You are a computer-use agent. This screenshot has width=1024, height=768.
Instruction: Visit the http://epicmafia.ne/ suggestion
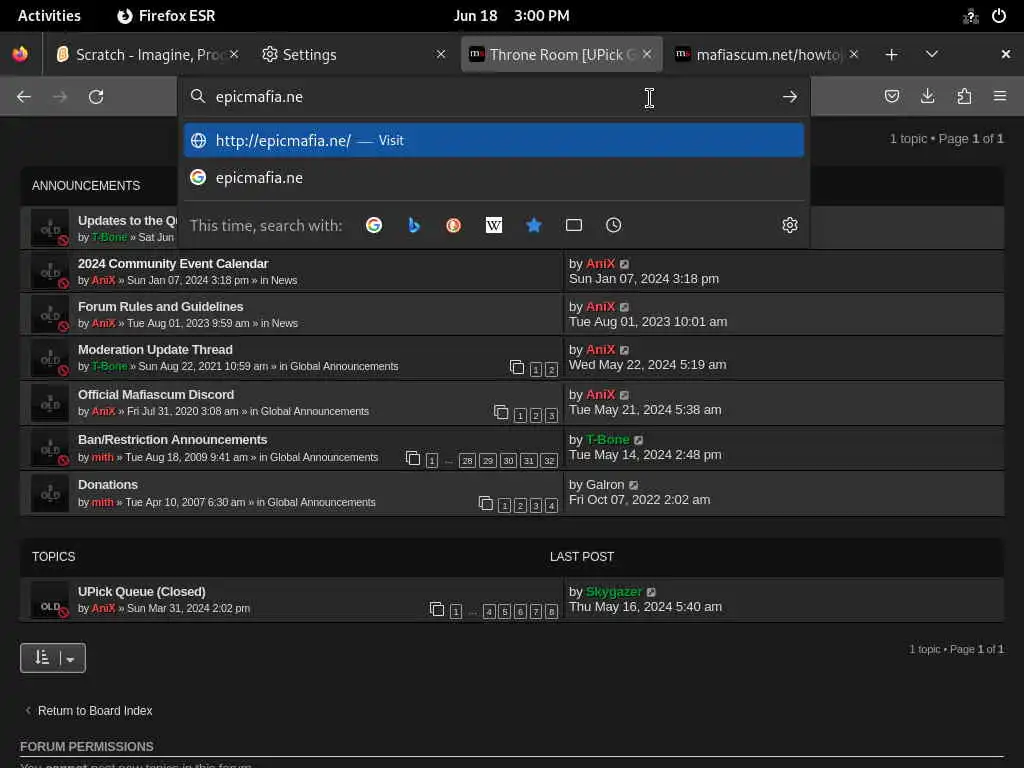[494, 140]
